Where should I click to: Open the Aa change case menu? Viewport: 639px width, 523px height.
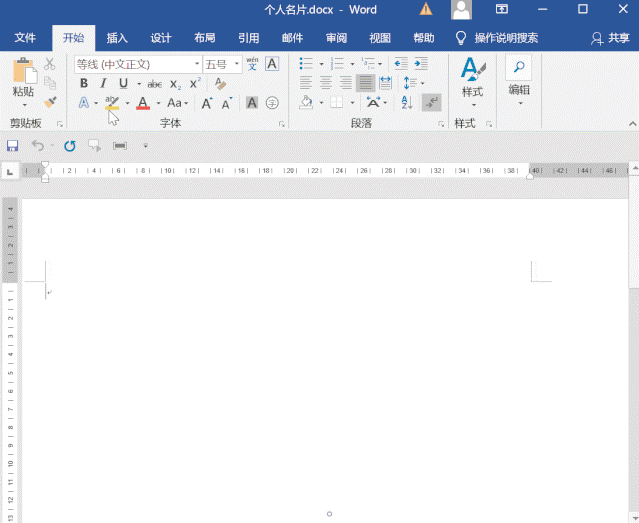(178, 103)
